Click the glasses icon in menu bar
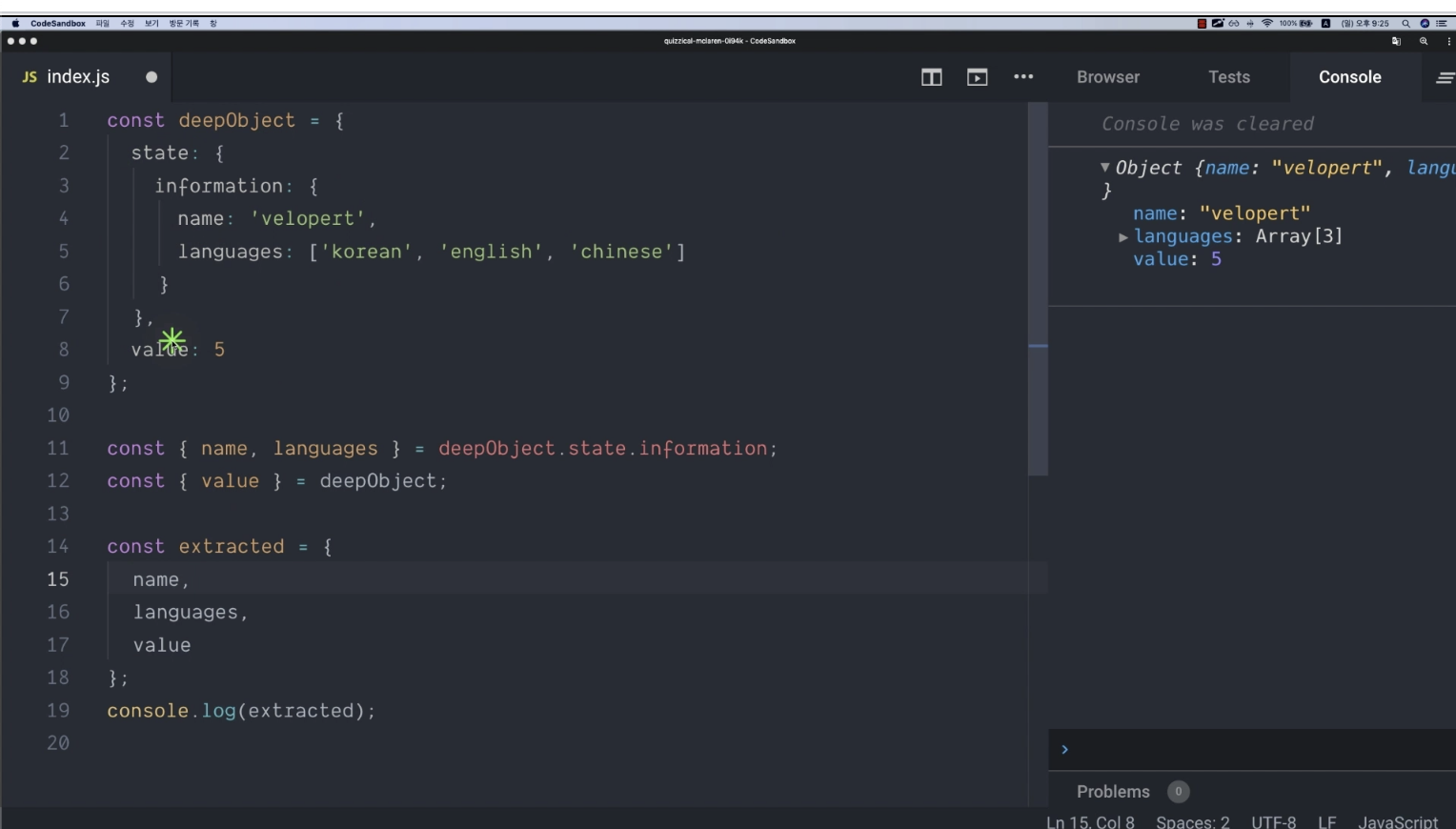This screenshot has width=1456, height=829. point(1234,23)
